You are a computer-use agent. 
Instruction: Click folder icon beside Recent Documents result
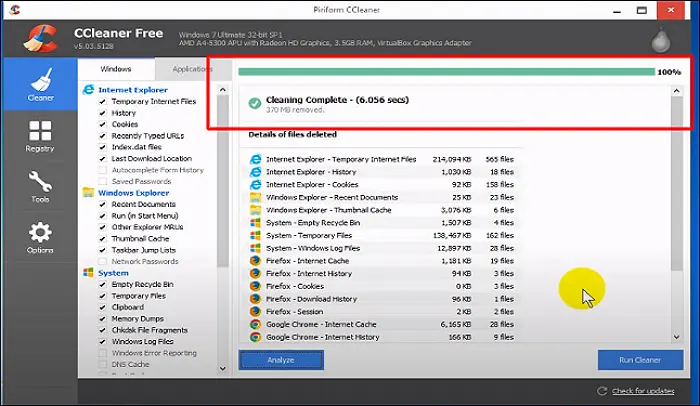(255, 197)
